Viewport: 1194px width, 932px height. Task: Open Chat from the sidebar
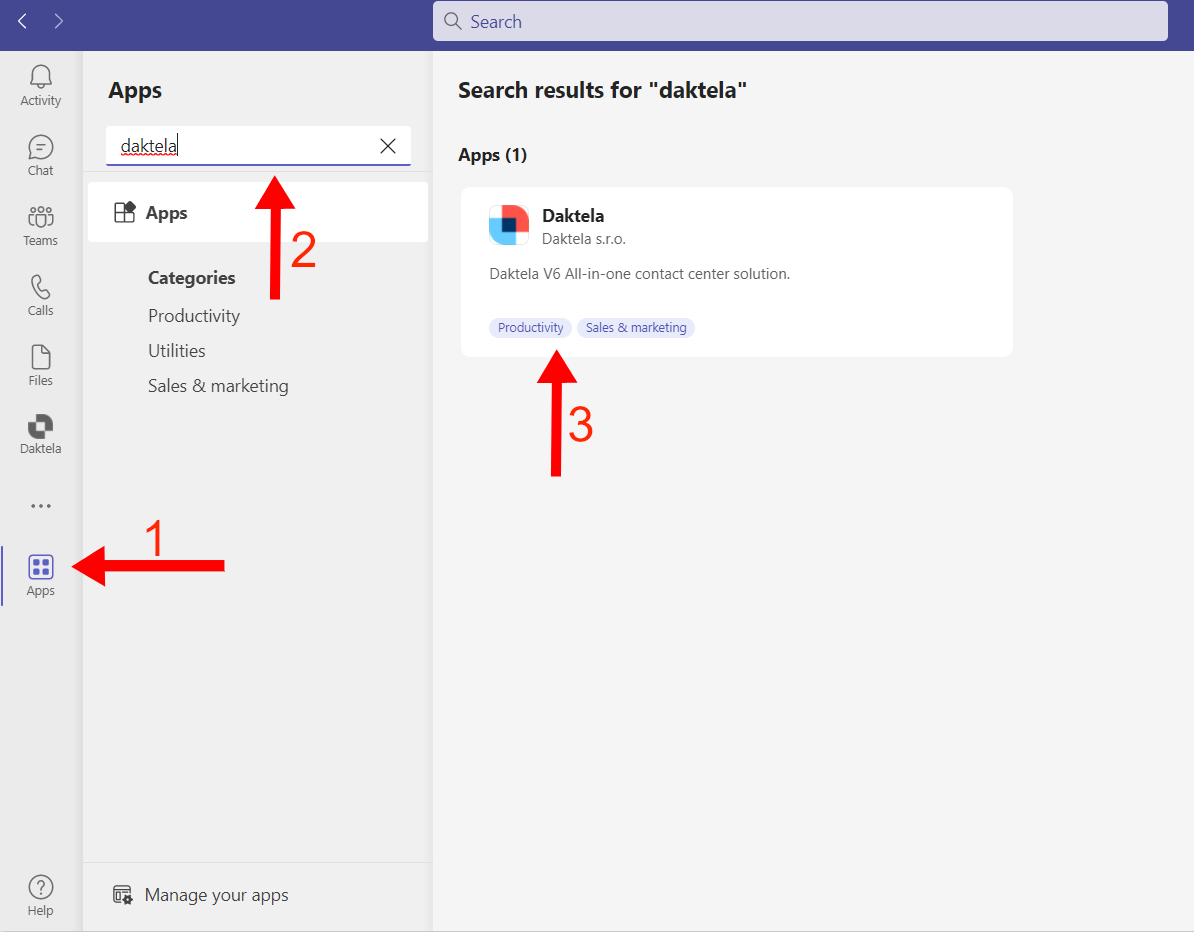click(40, 155)
